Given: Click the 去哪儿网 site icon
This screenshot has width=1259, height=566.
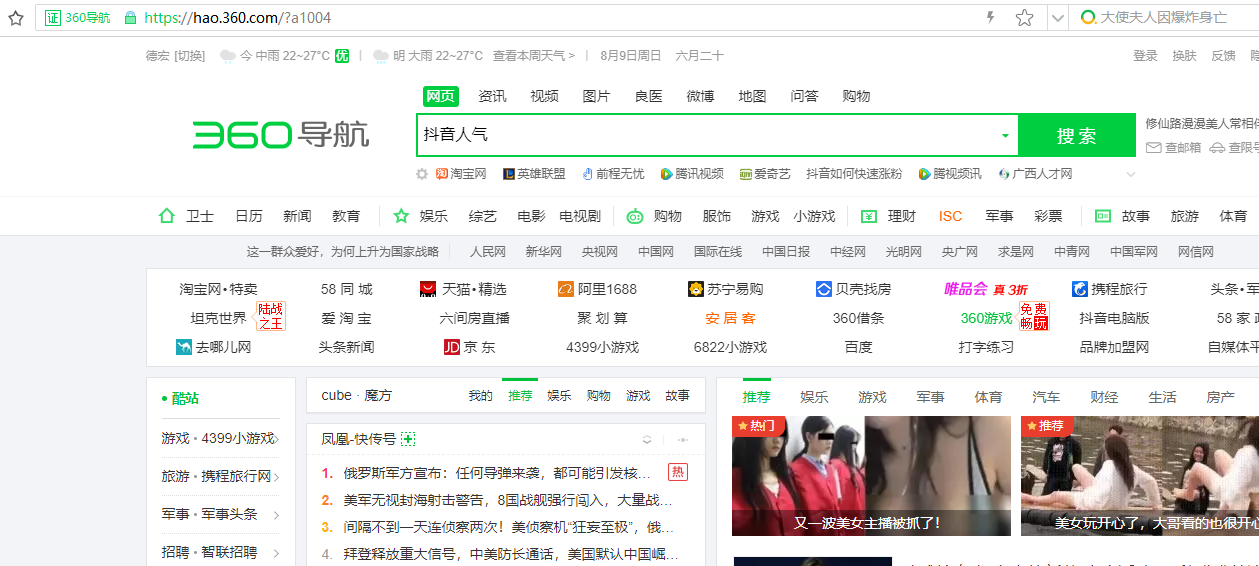Looking at the screenshot, I should (x=184, y=347).
